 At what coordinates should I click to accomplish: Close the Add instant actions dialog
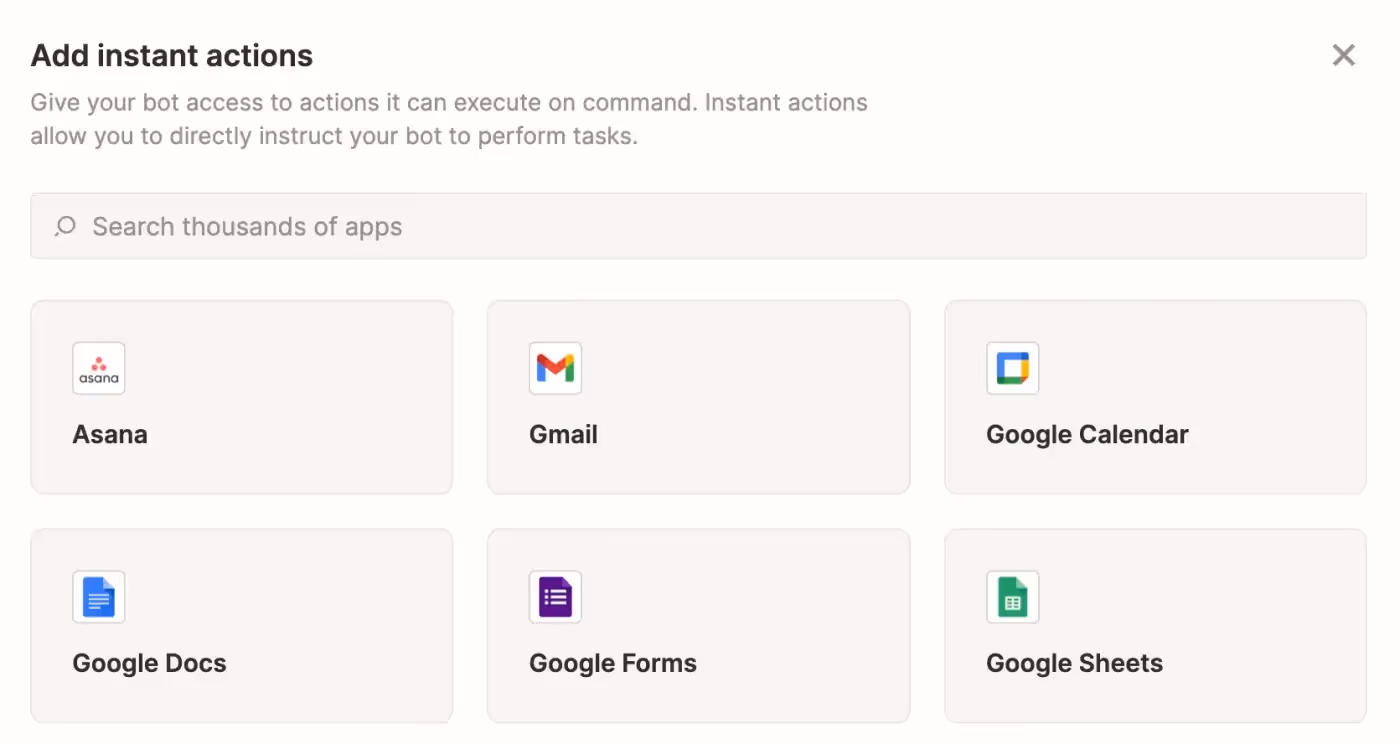[1343, 55]
